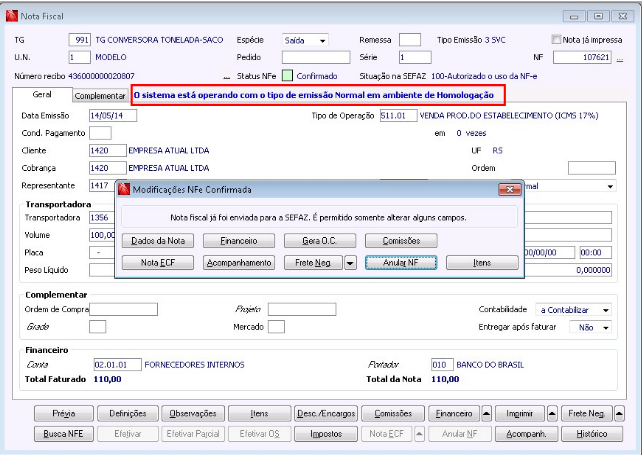
Task: Click Gera O.C. button in the dialog
Action: click(x=320, y=241)
